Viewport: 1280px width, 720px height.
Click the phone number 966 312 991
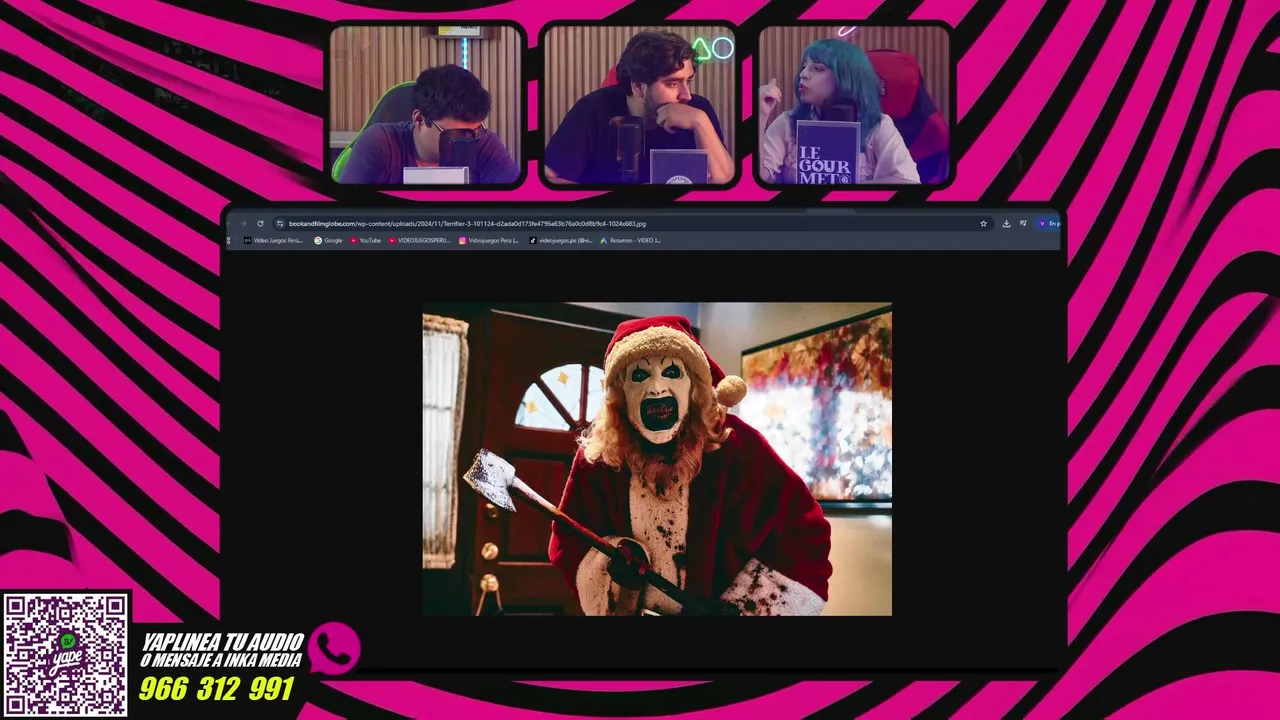(216, 689)
